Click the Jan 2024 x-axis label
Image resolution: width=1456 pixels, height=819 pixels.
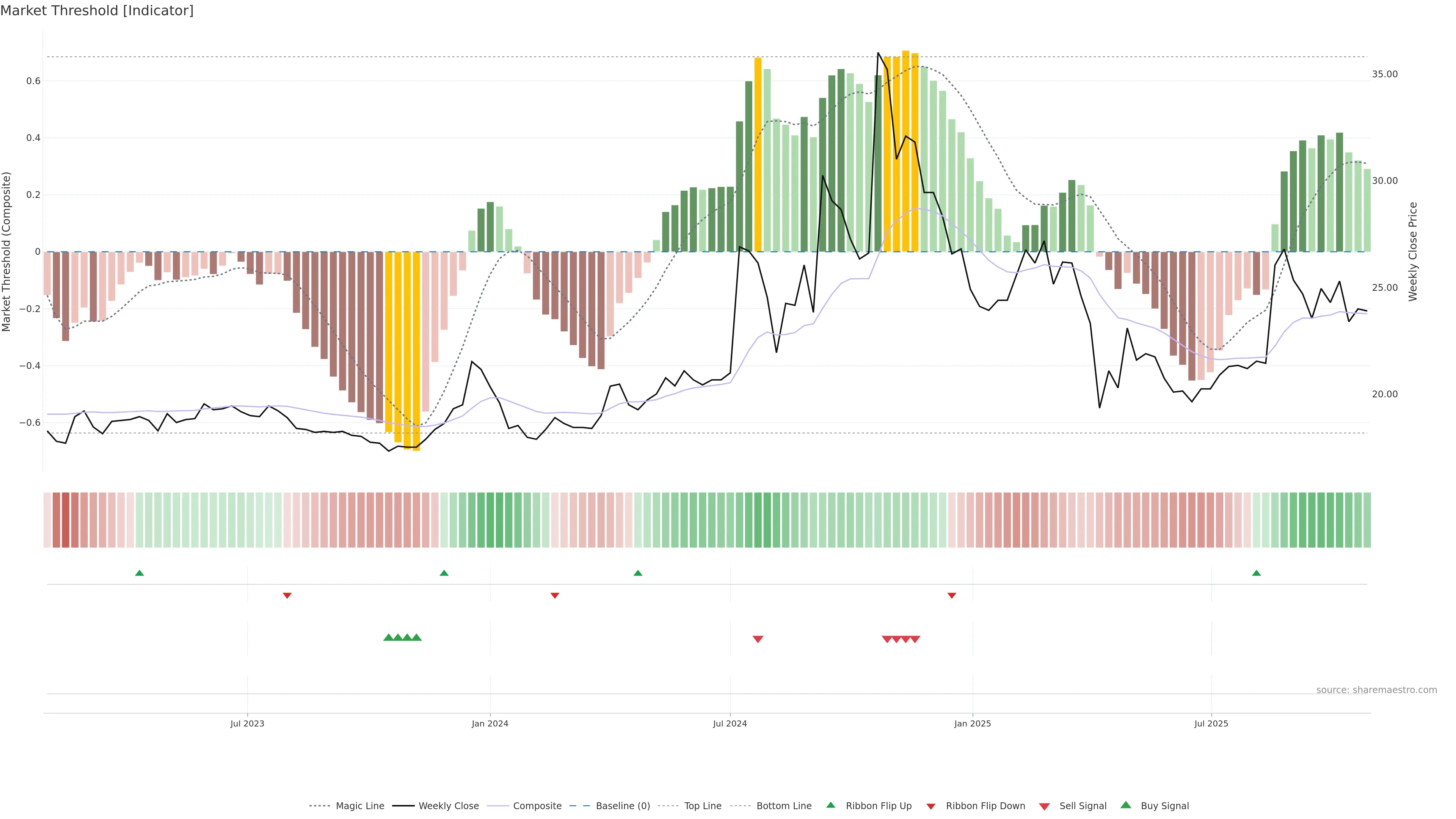pyautogui.click(x=490, y=723)
